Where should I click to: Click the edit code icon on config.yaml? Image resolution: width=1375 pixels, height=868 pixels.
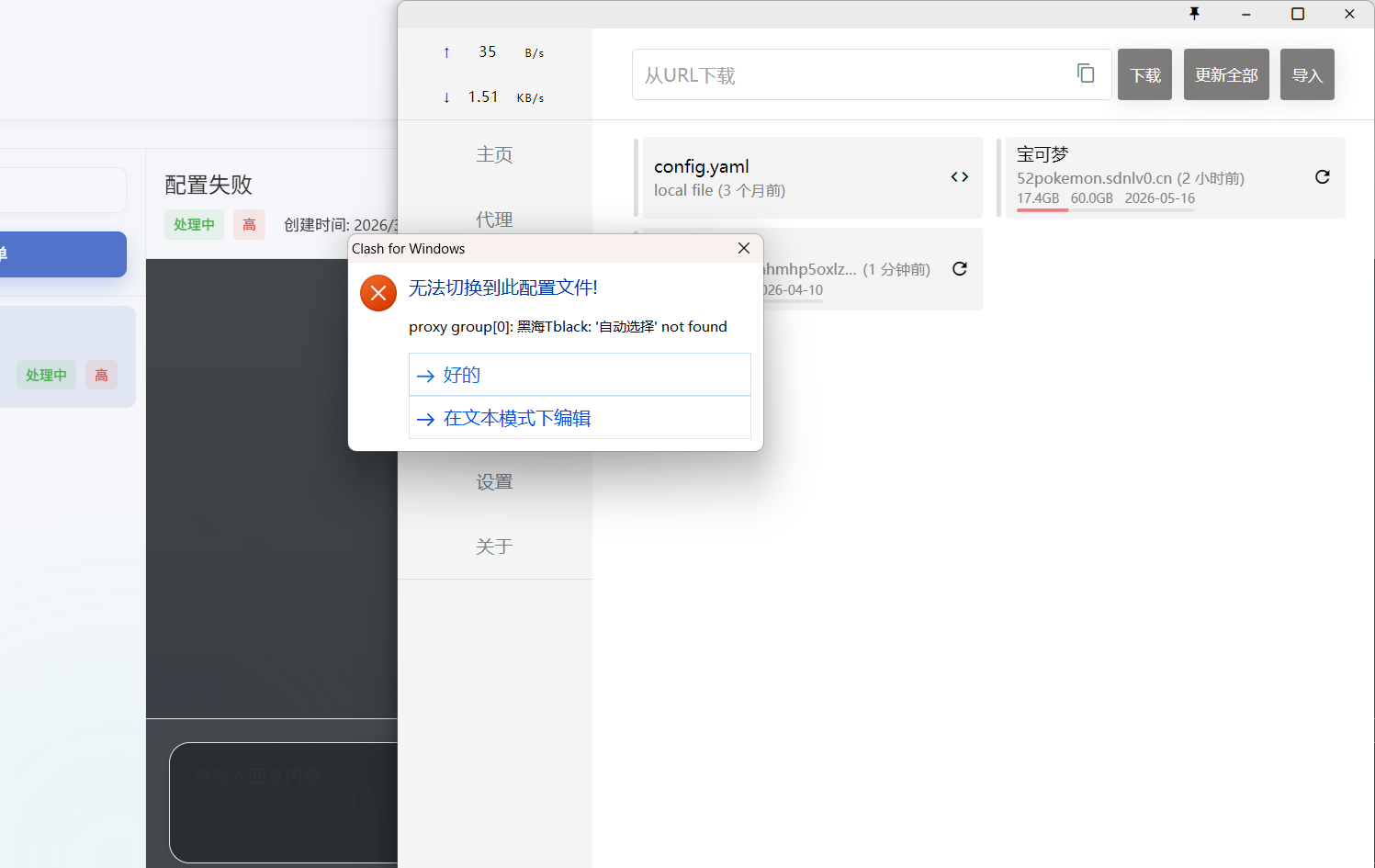point(959,177)
